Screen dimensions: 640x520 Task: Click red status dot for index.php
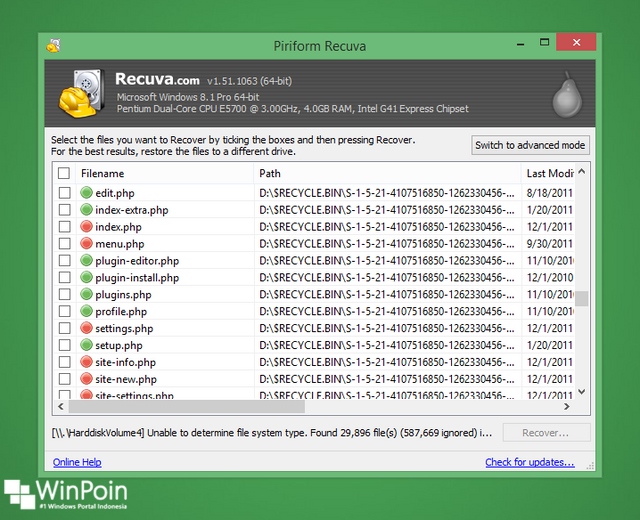click(x=86, y=227)
